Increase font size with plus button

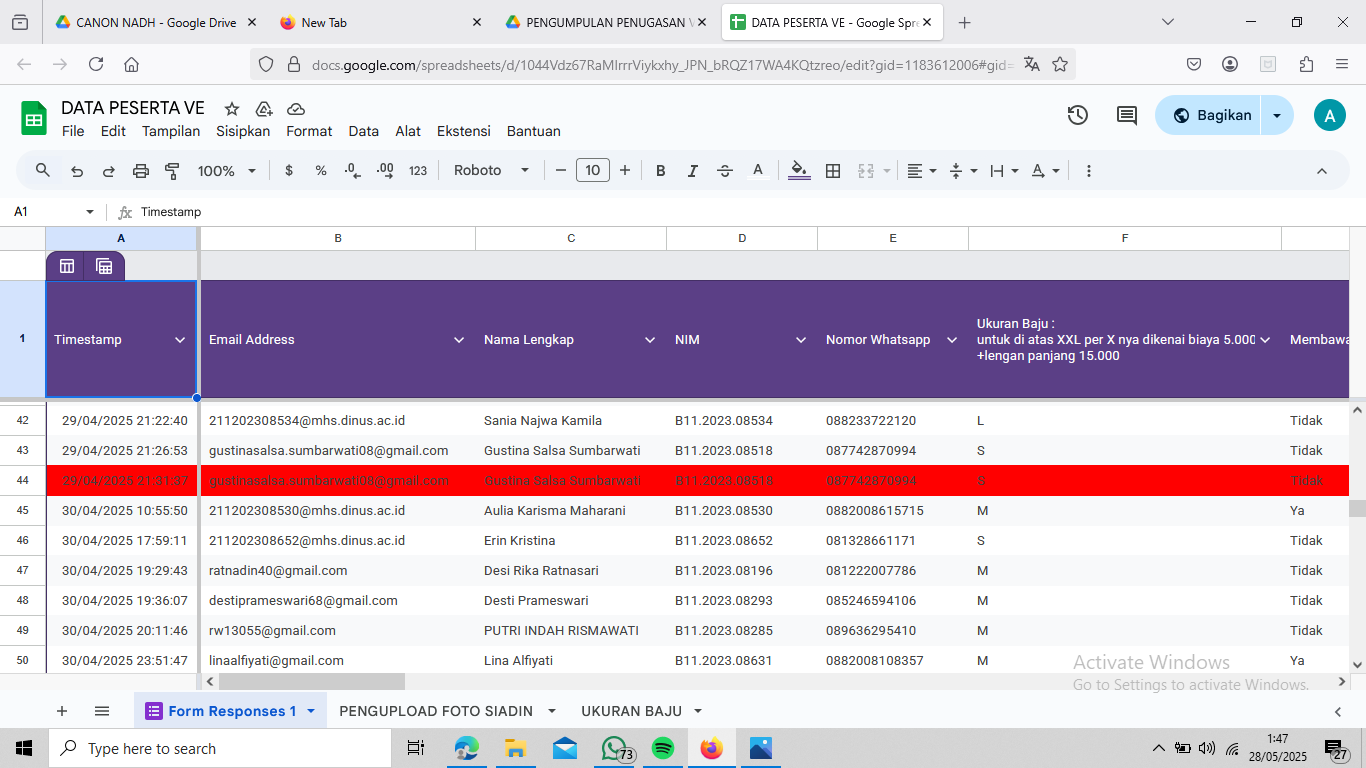coord(625,171)
